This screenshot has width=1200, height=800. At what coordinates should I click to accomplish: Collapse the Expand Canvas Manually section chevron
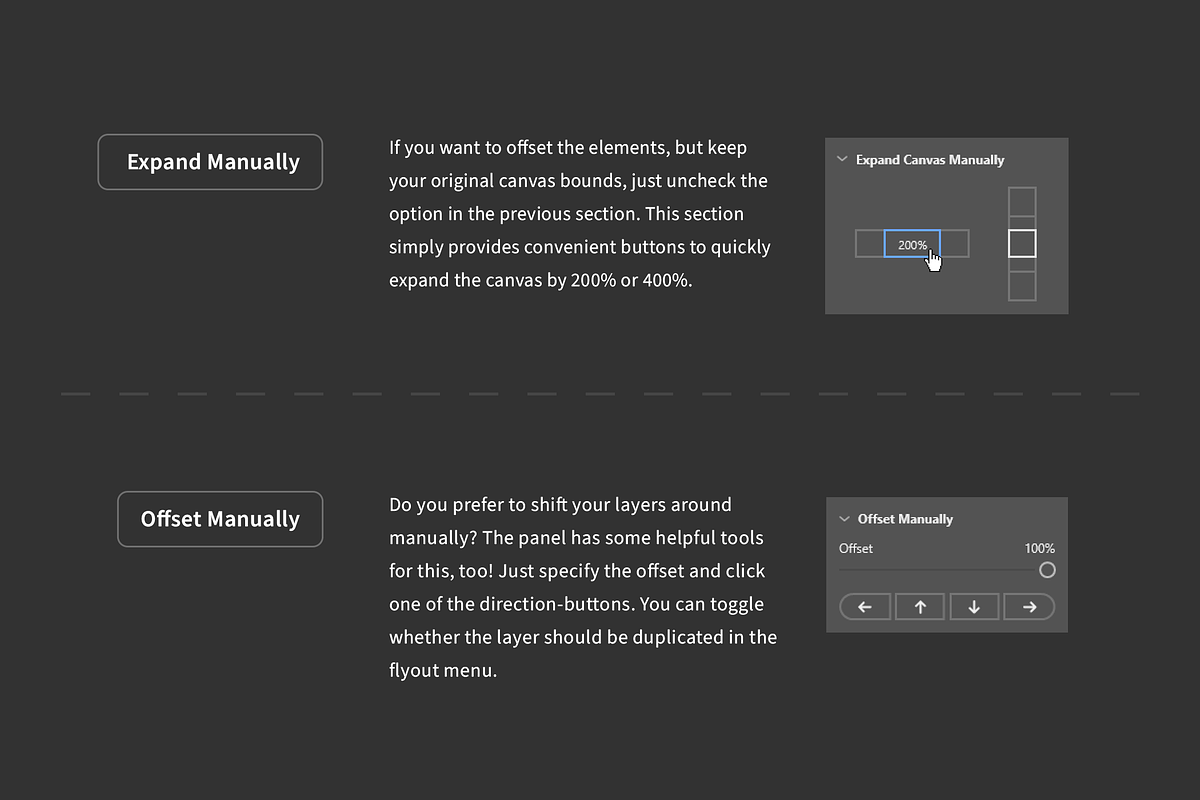coord(842,159)
